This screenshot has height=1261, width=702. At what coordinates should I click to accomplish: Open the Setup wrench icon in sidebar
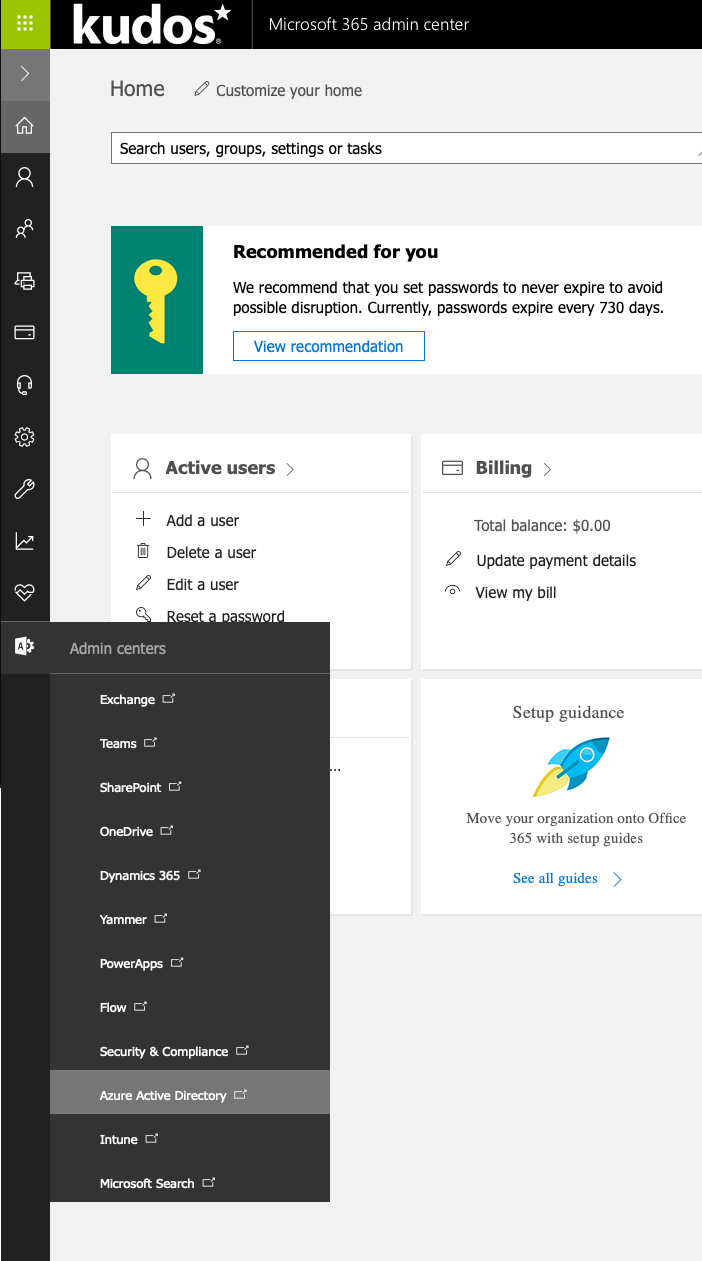25,489
